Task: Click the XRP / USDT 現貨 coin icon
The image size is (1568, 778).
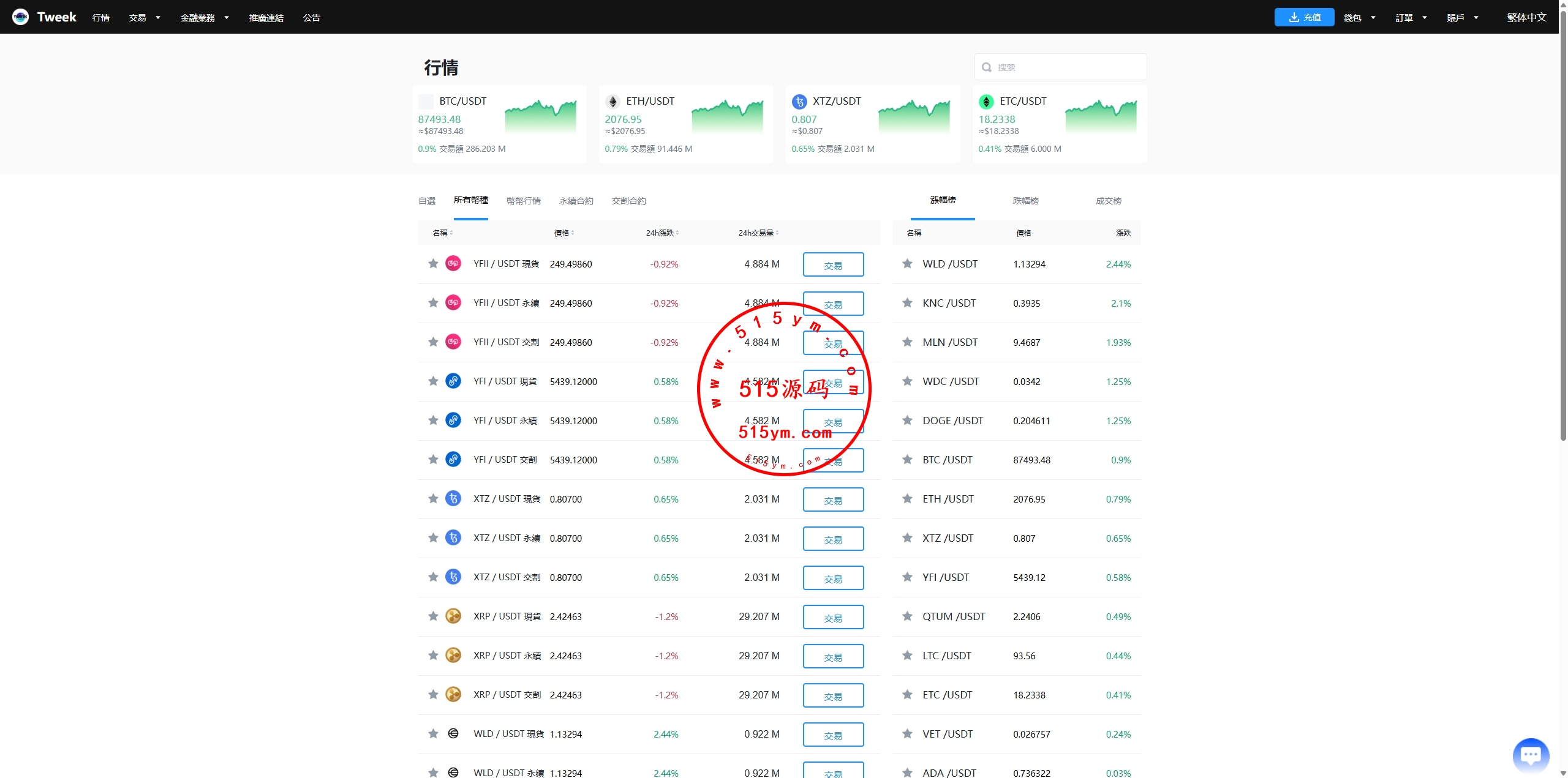Action: click(453, 616)
